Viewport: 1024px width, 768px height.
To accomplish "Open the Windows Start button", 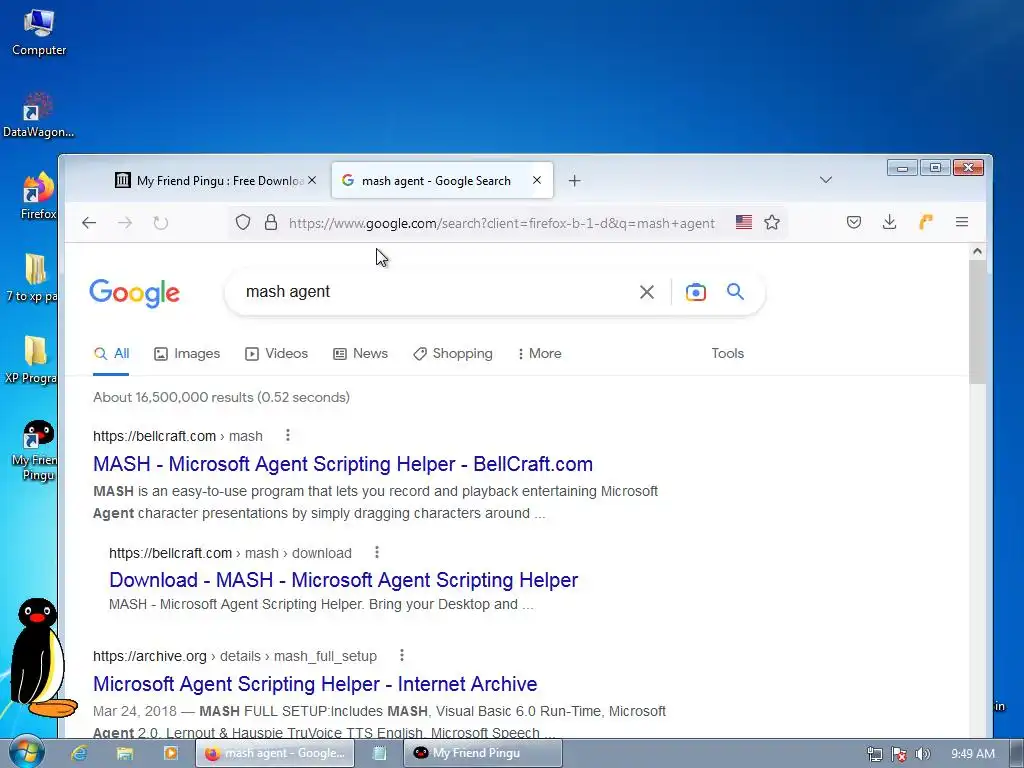I will pyautogui.click(x=26, y=753).
